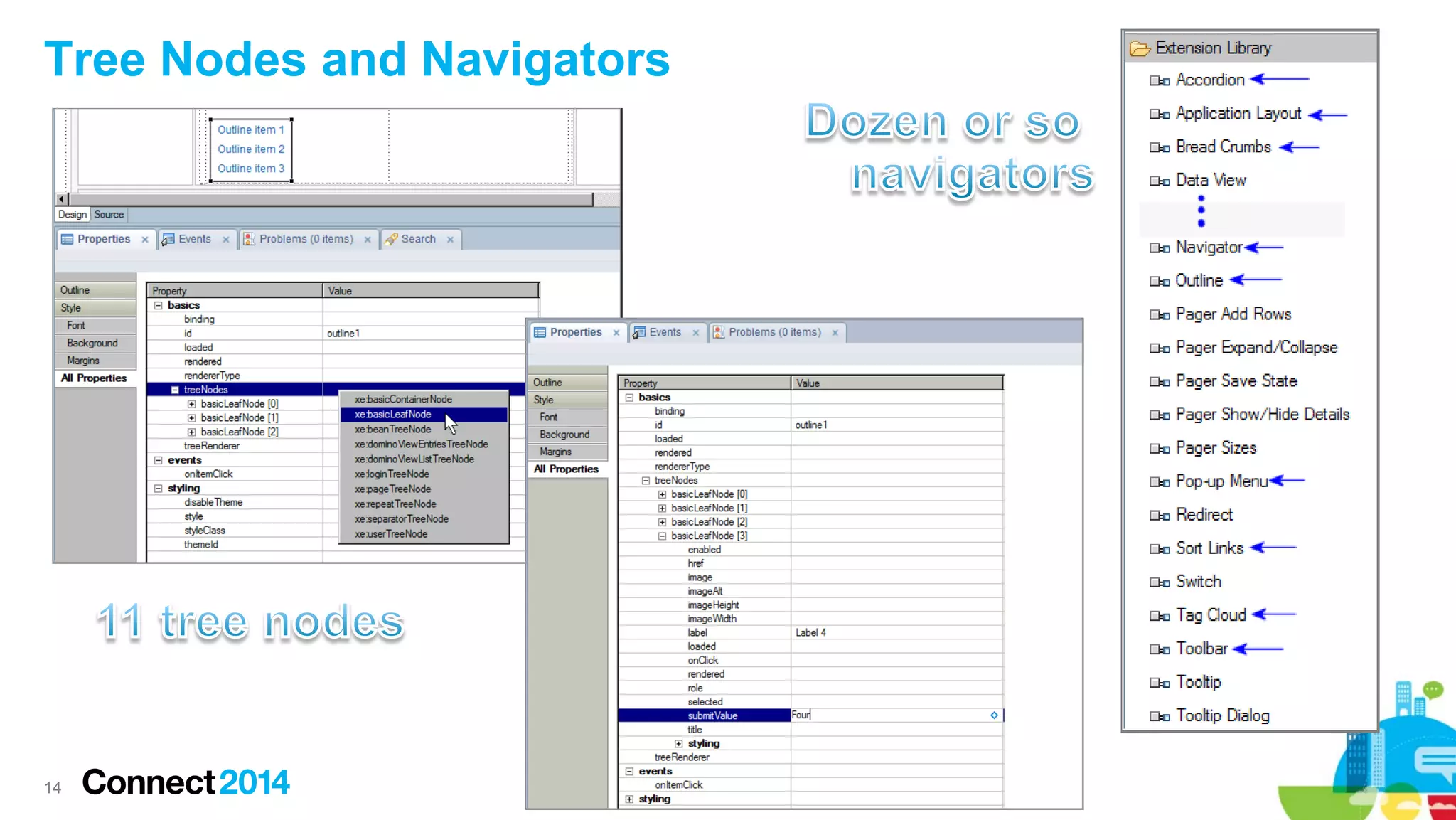Select the onItemClick row in left panel
Screen dimensions: 1456x820
(343, 474)
